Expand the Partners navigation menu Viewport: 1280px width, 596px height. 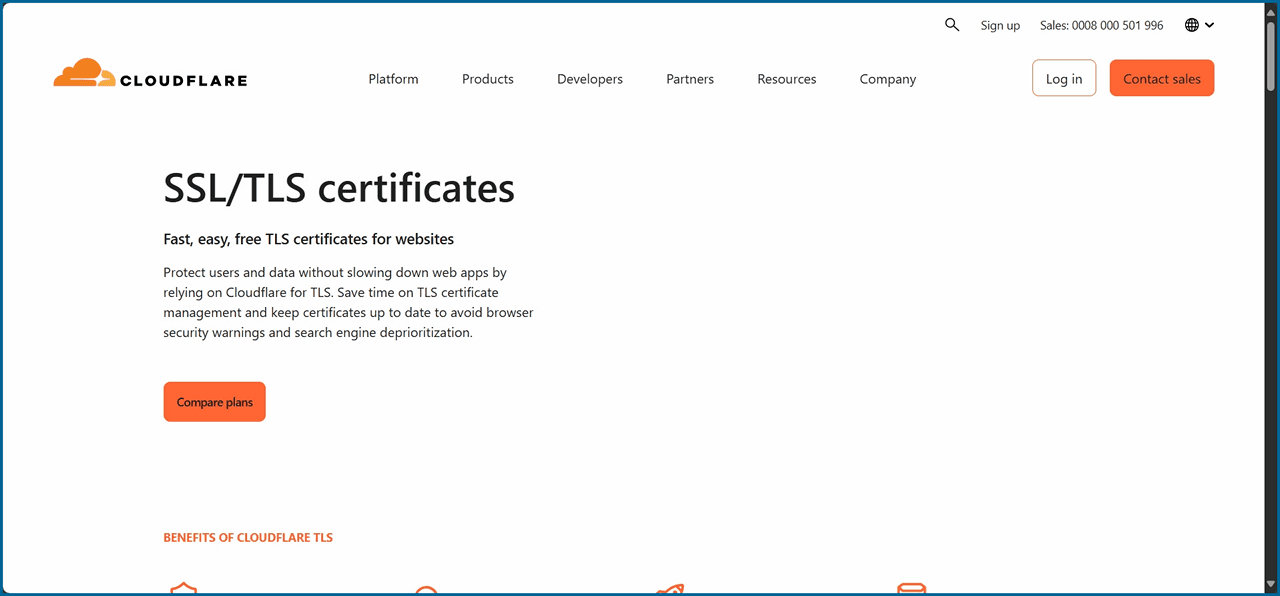tap(690, 79)
